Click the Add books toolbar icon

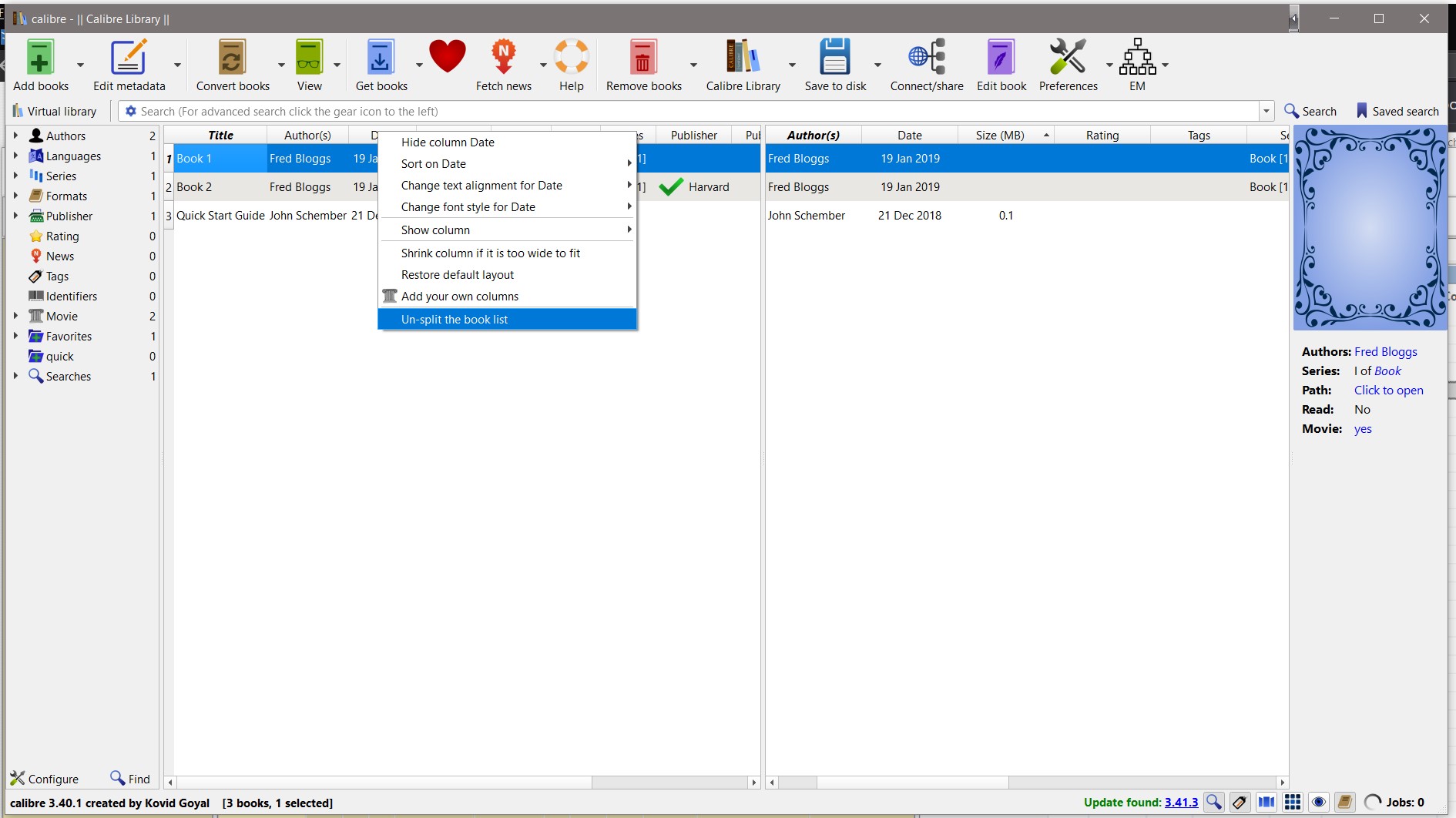pos(41,58)
